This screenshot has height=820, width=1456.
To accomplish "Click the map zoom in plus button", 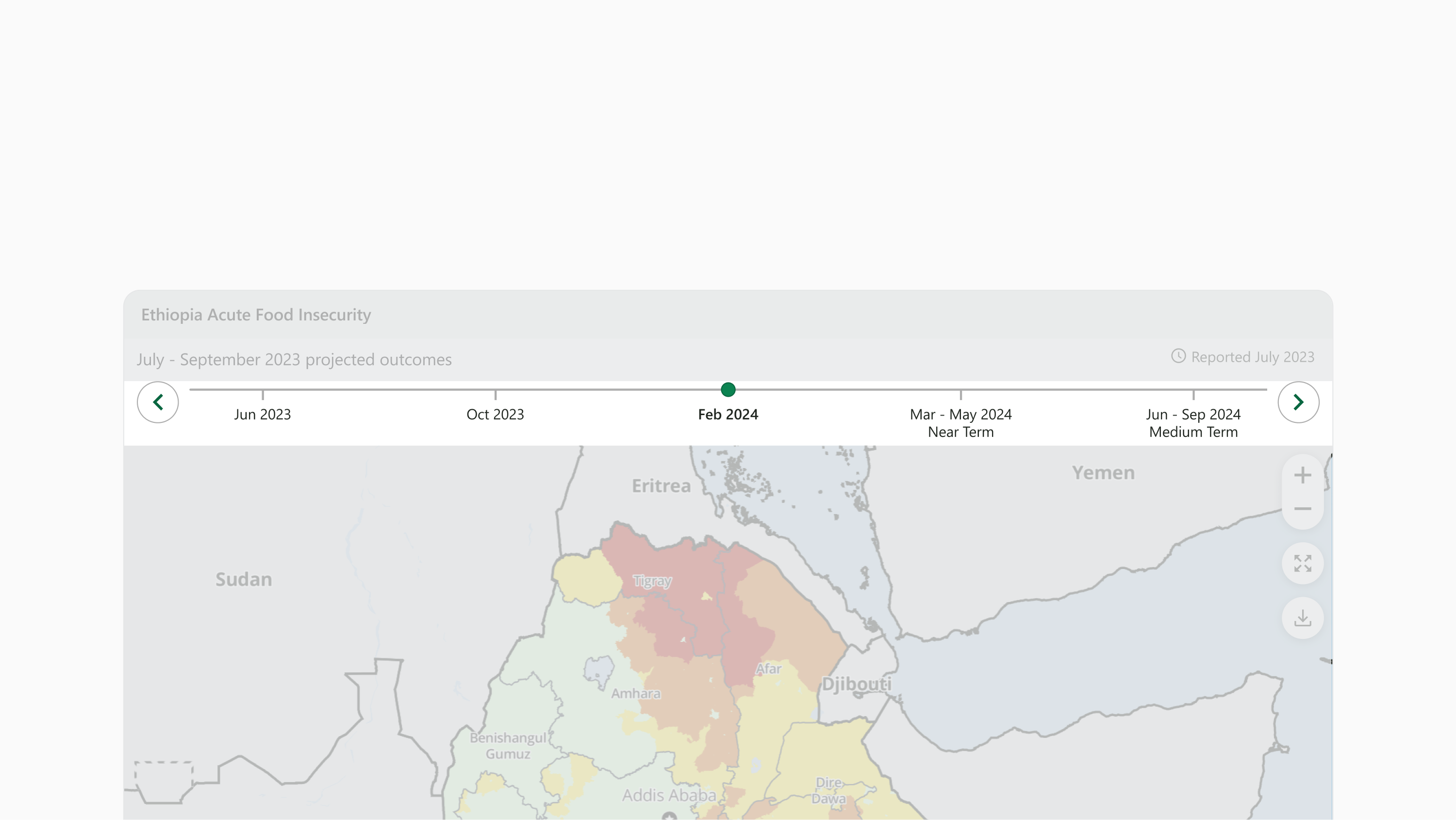I will tap(1302, 475).
